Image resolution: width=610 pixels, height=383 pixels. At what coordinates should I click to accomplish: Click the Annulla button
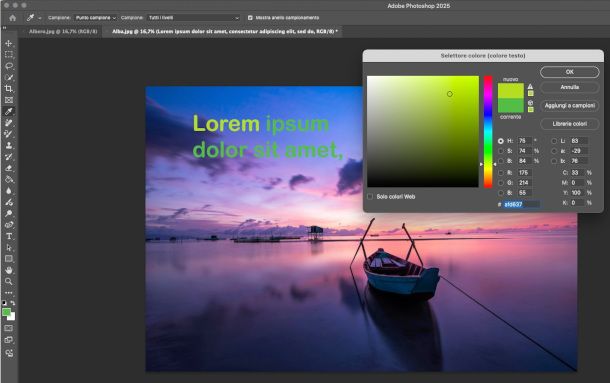pos(570,87)
